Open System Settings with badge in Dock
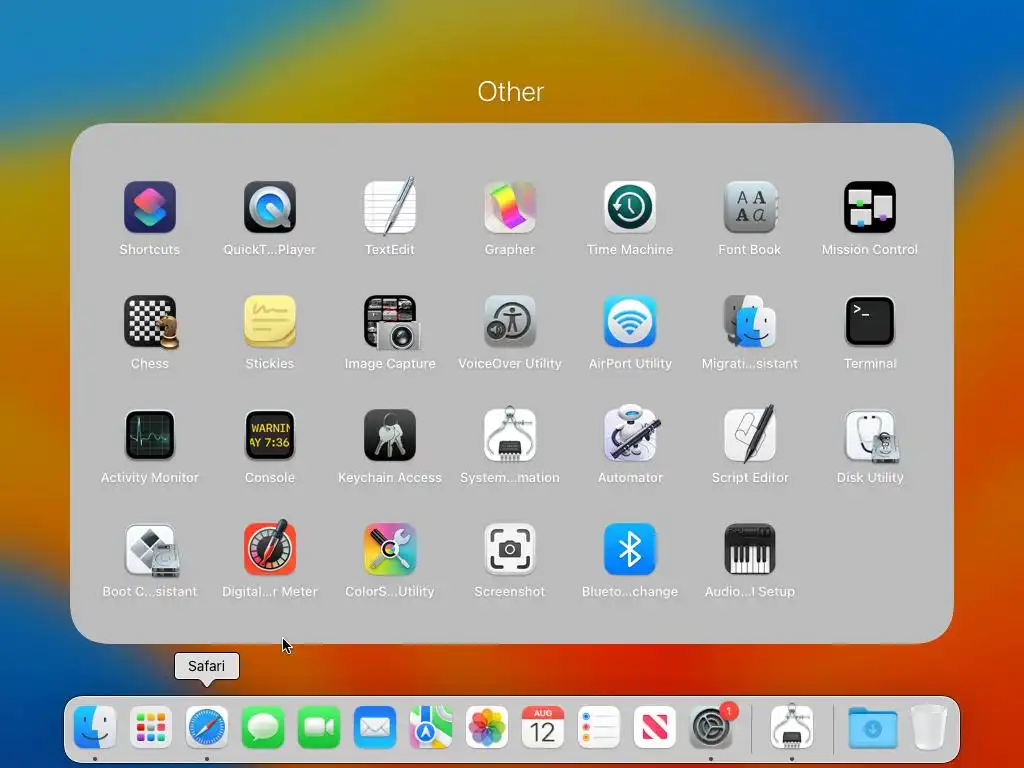 711,727
